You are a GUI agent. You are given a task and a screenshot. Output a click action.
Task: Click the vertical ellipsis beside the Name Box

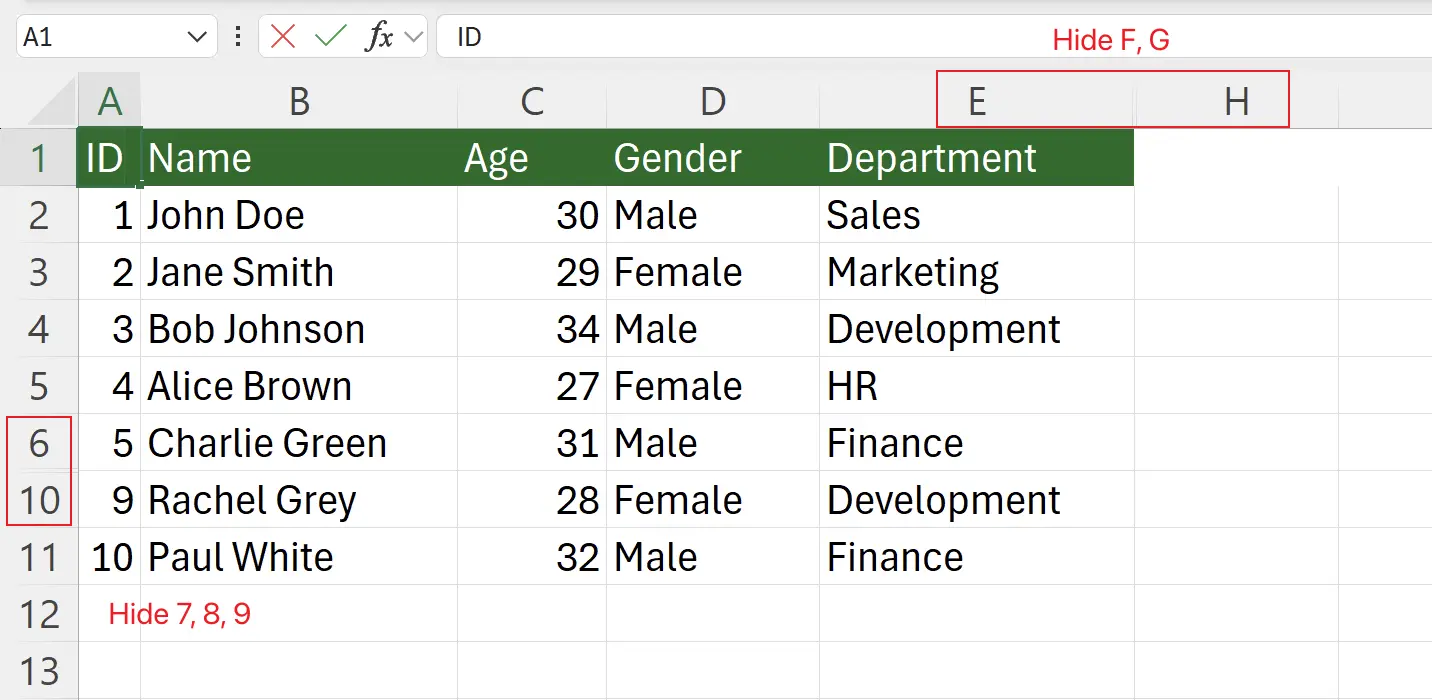click(x=237, y=36)
